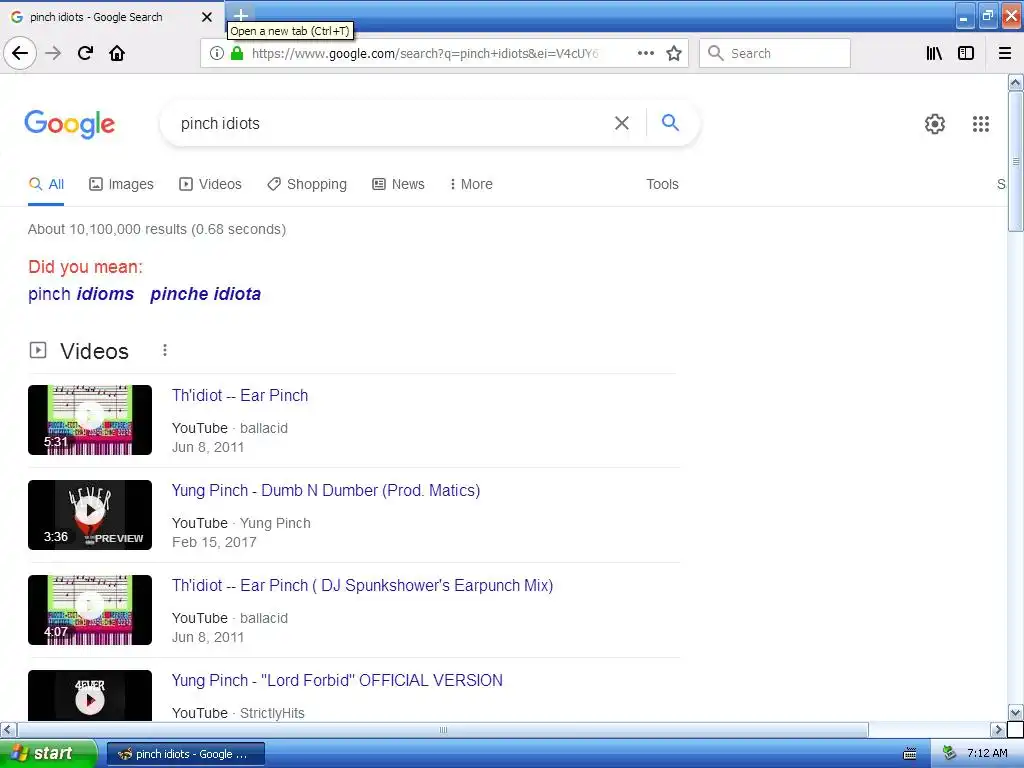Image resolution: width=1024 pixels, height=768 pixels.
Task: Switch to the Shopping tab
Action: point(307,184)
